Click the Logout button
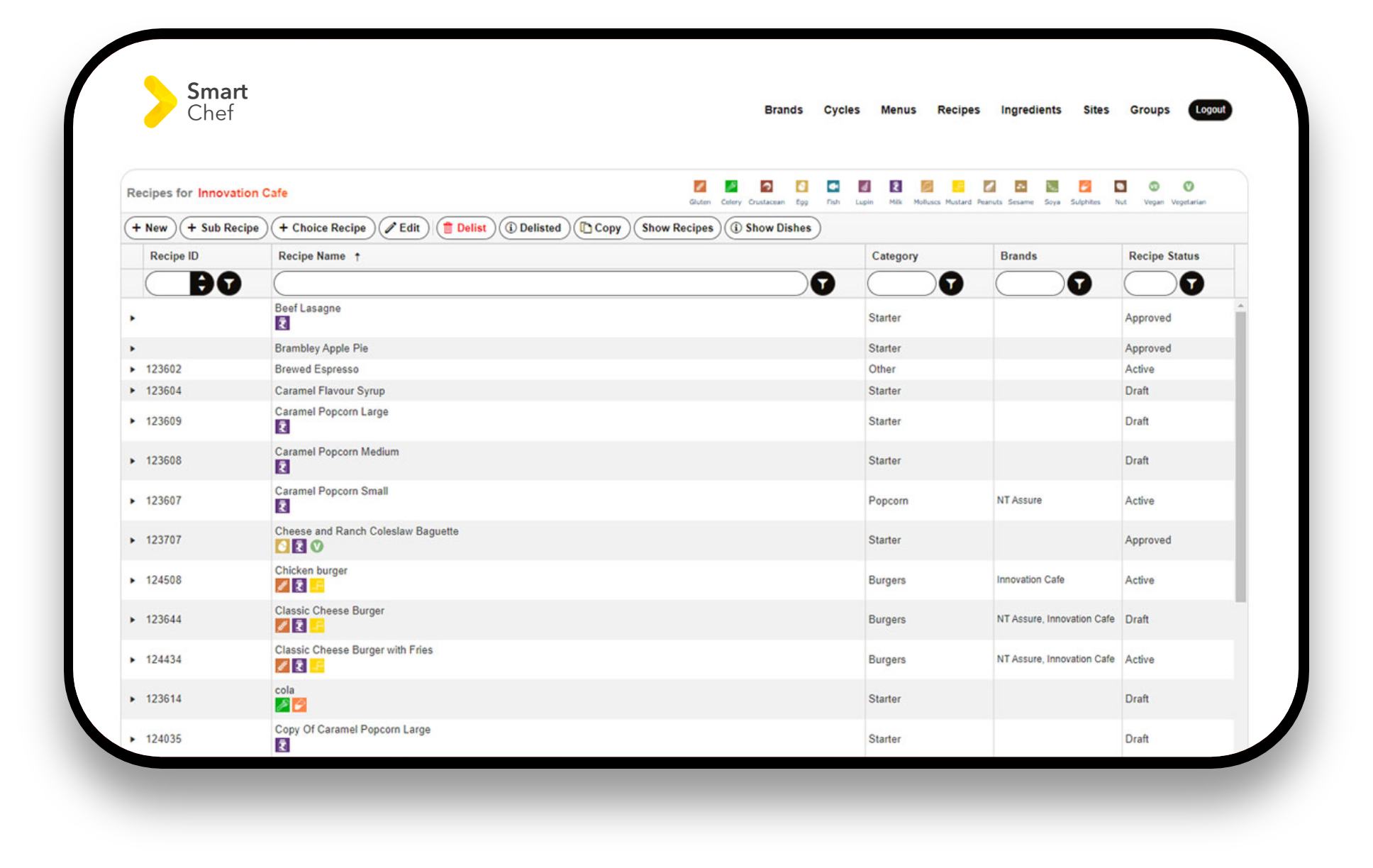Image resolution: width=1373 pixels, height=868 pixels. [1210, 110]
